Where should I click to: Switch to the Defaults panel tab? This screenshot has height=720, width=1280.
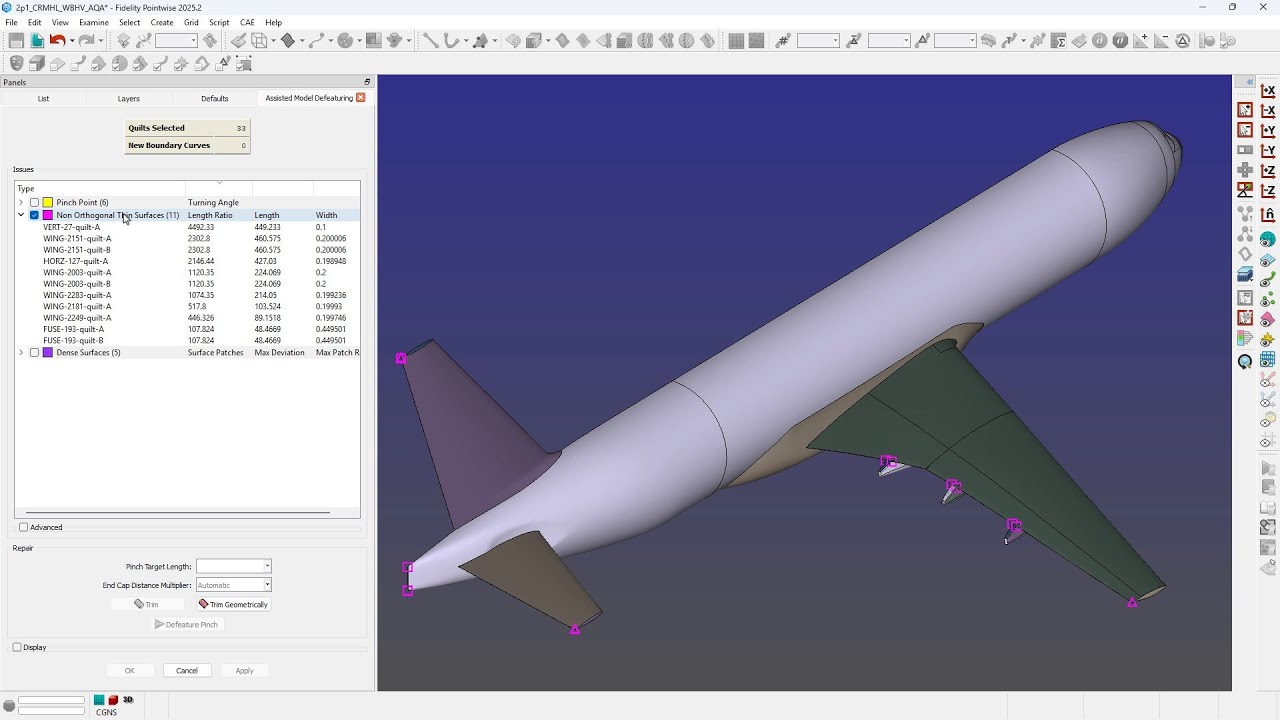(x=215, y=98)
